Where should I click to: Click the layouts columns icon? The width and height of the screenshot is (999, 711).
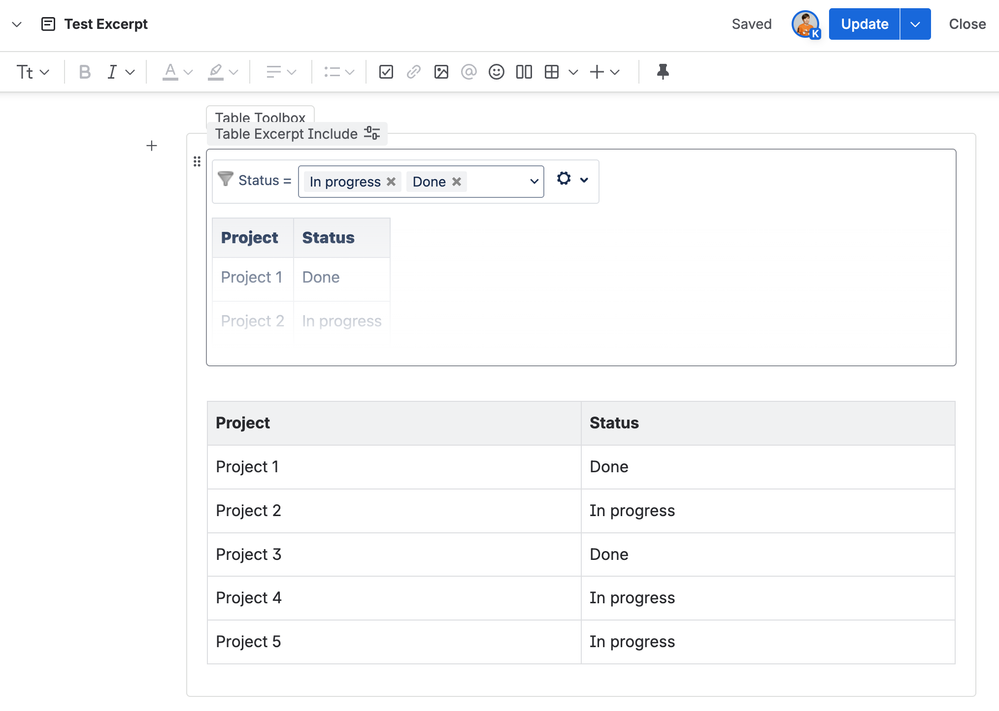[524, 72]
